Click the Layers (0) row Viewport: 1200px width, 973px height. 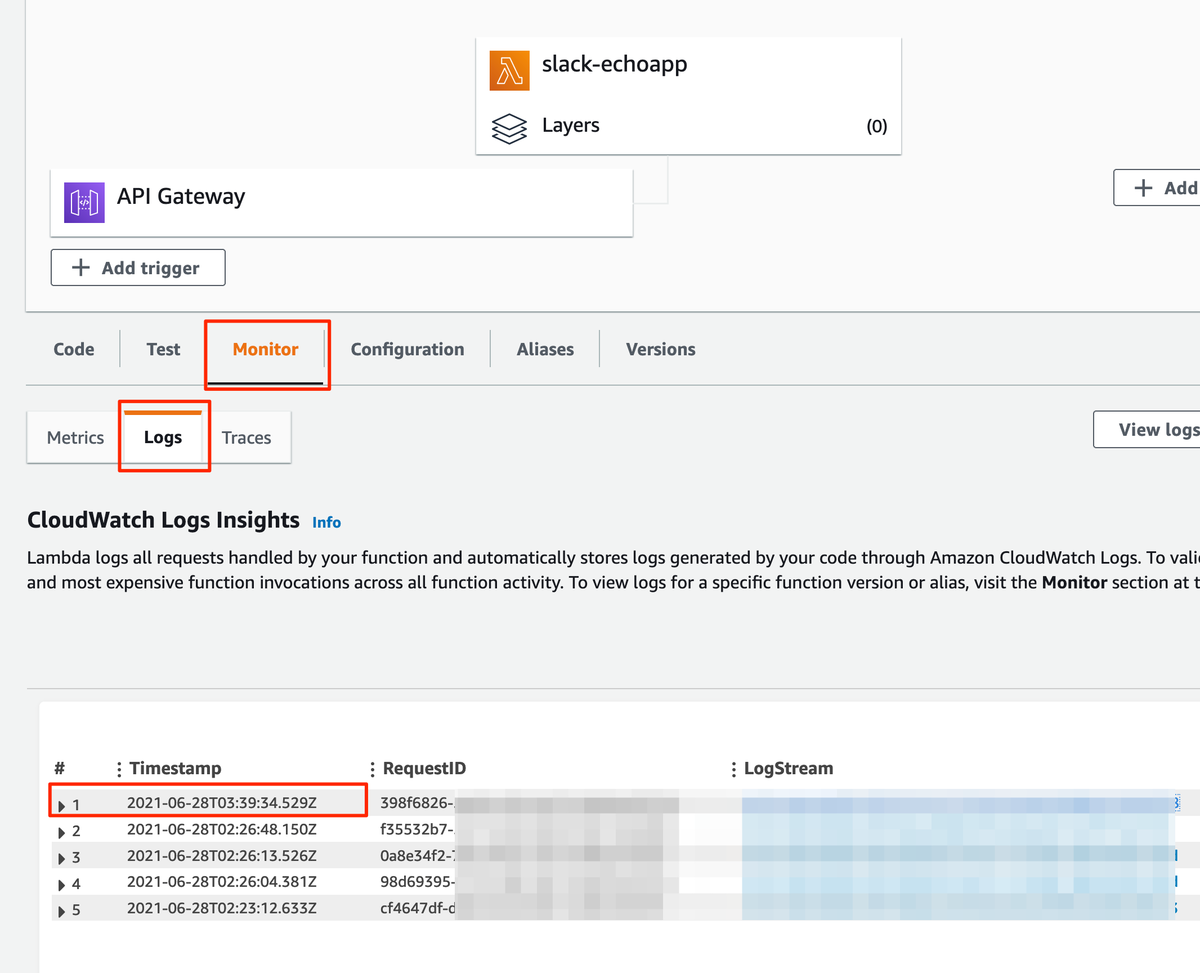[689, 126]
